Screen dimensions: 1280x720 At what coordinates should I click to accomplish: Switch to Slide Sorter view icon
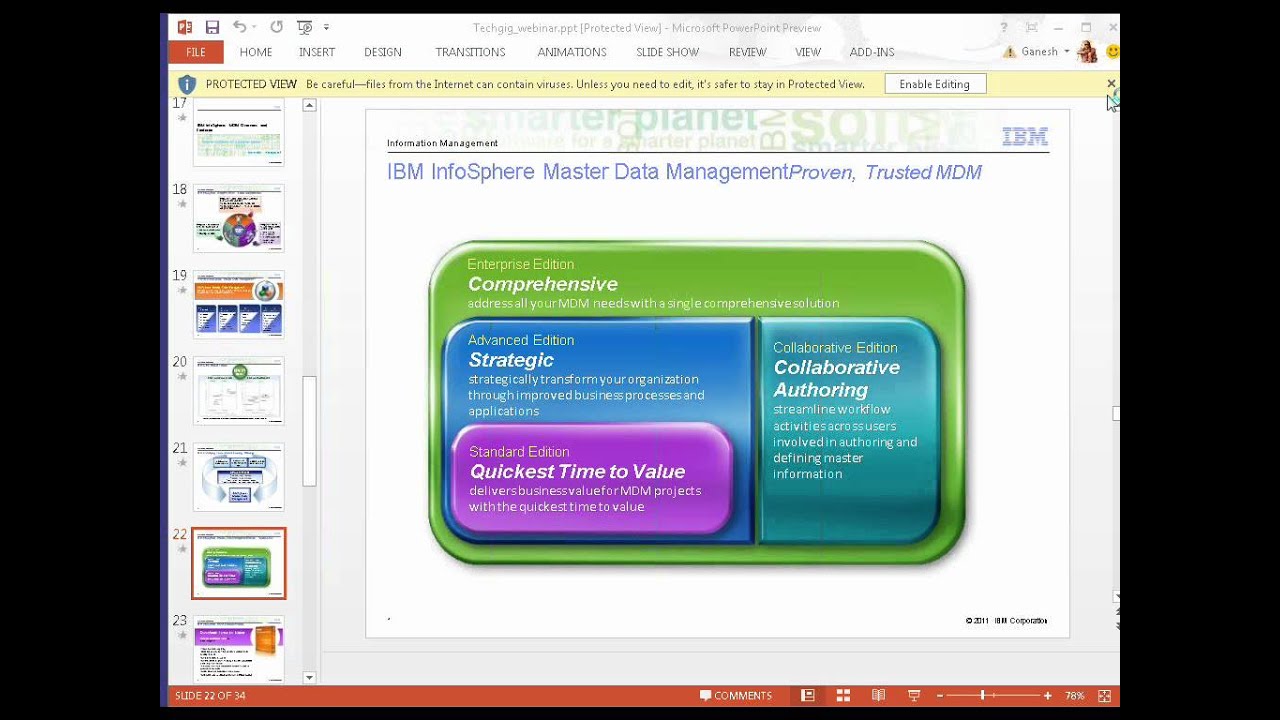[843, 695]
